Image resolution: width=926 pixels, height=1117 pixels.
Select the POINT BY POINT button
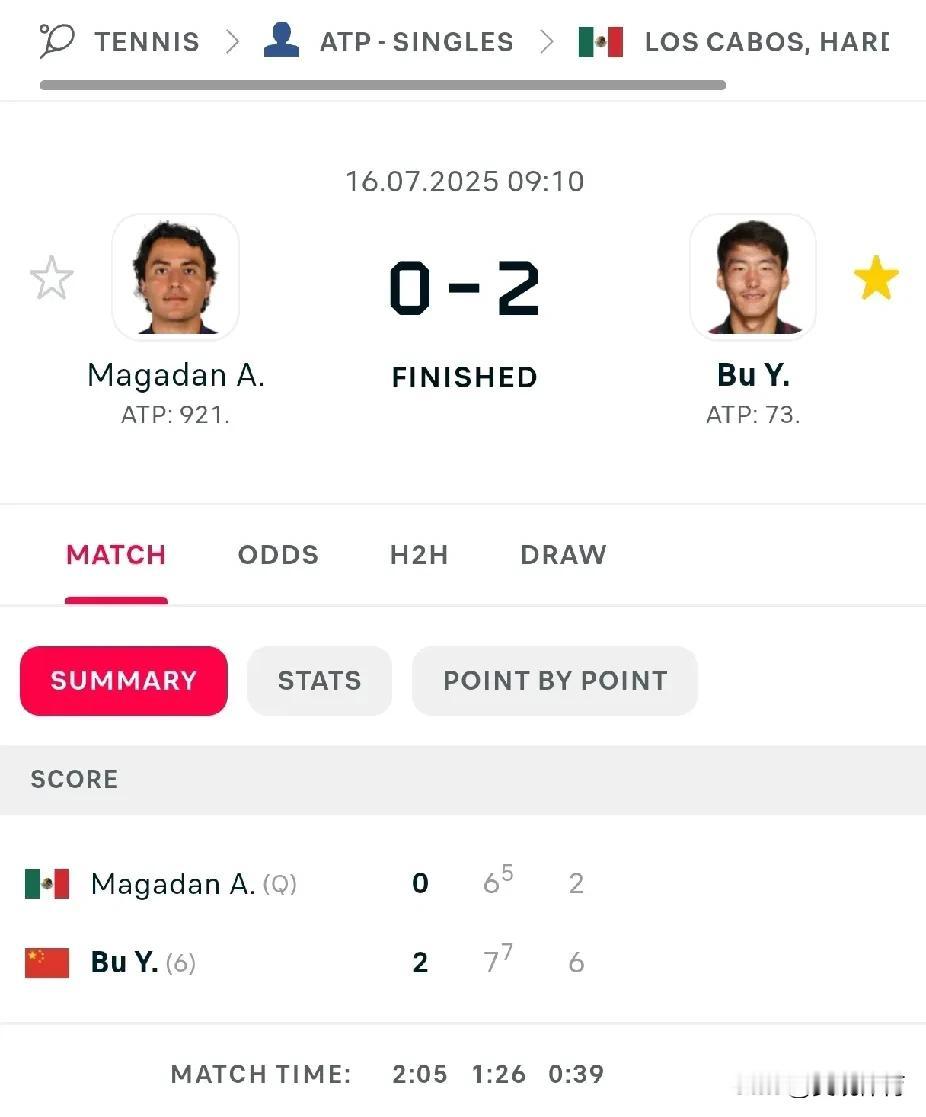point(555,680)
